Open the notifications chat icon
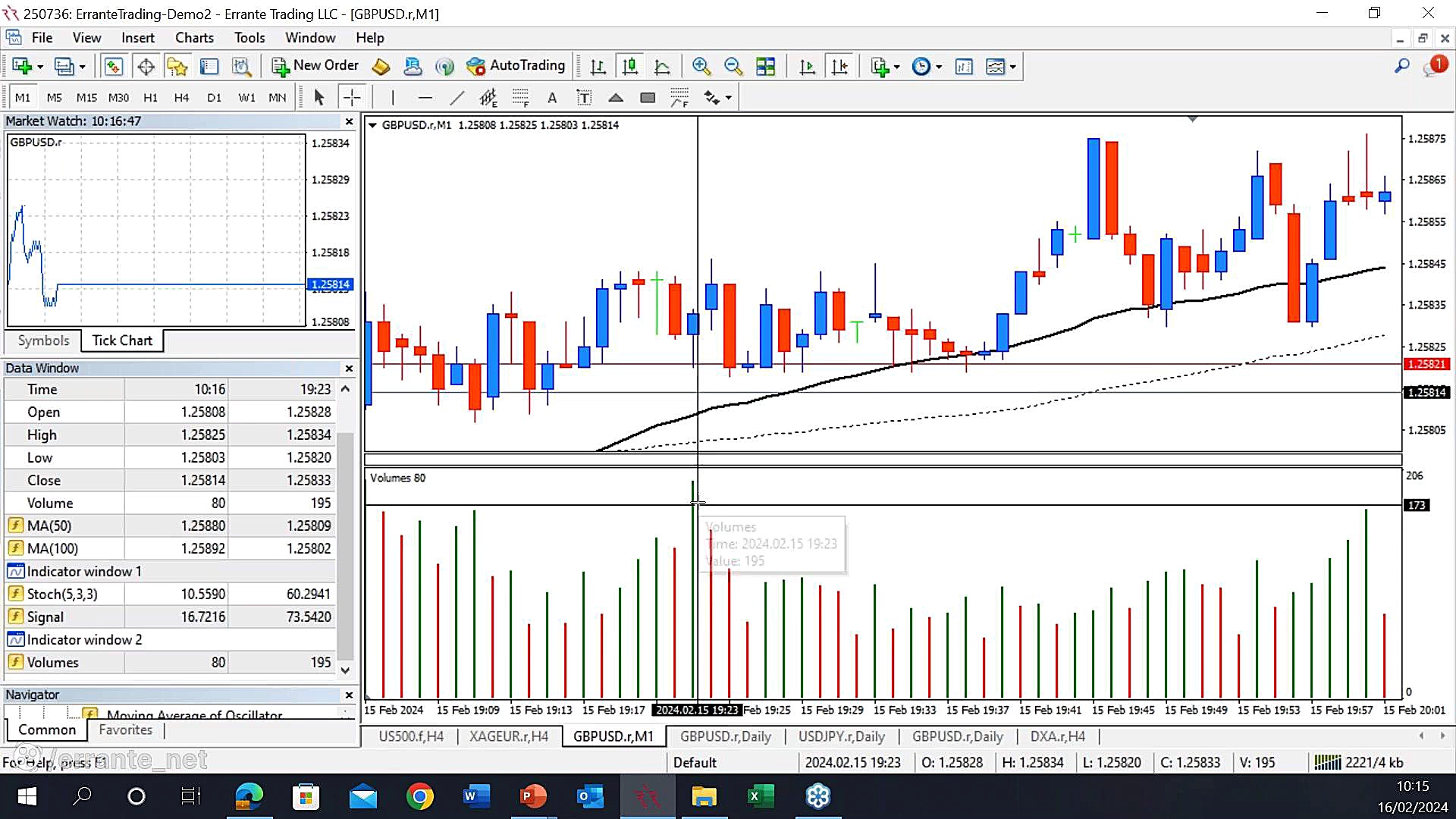 (x=1434, y=67)
